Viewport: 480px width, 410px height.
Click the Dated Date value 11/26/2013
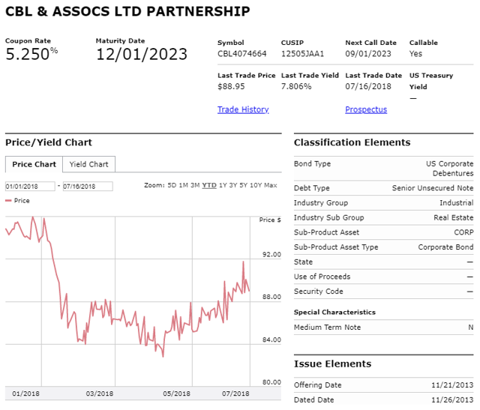452,400
